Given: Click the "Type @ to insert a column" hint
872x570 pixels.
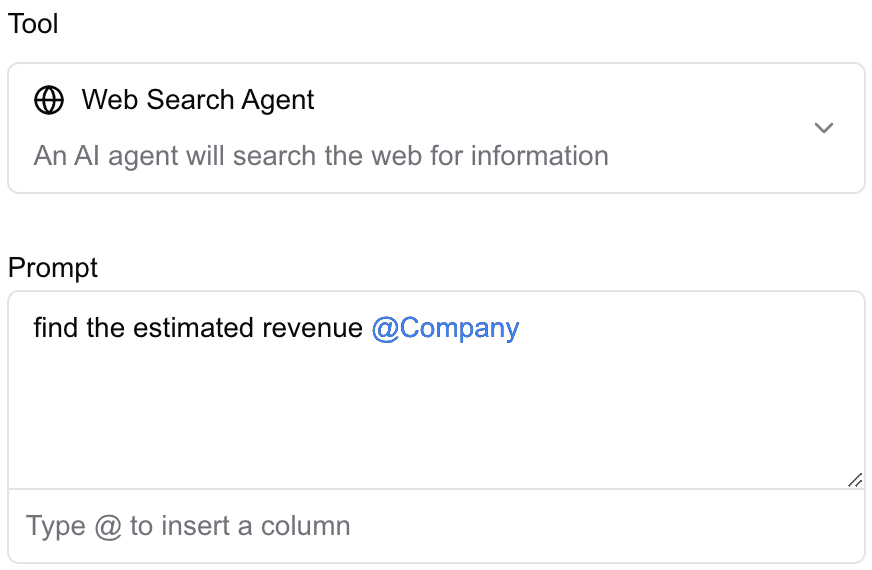Looking at the screenshot, I should pos(188,526).
